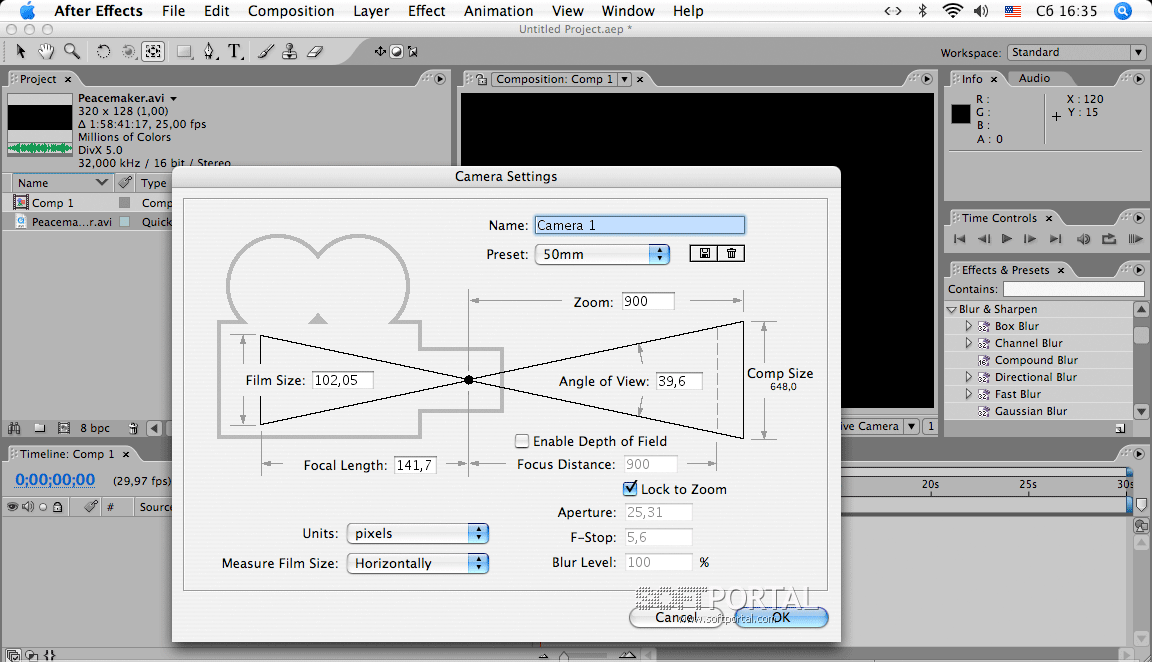
Task: Select the Orbit Camera tool
Action: point(129,51)
